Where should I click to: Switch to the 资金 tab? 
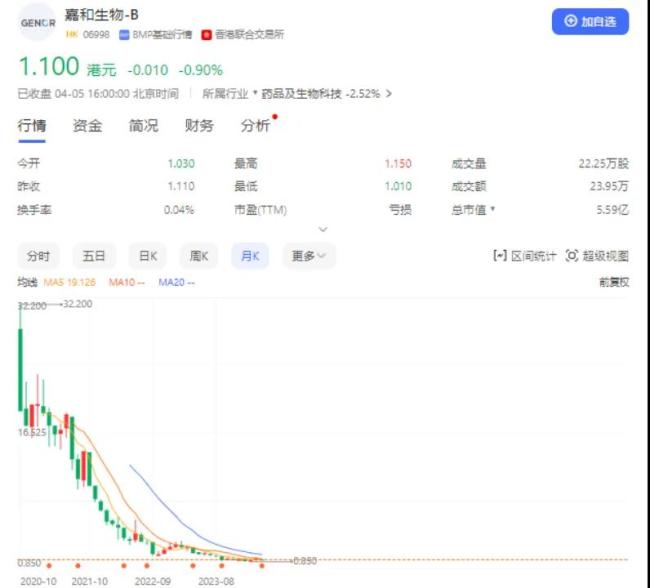coord(87,125)
